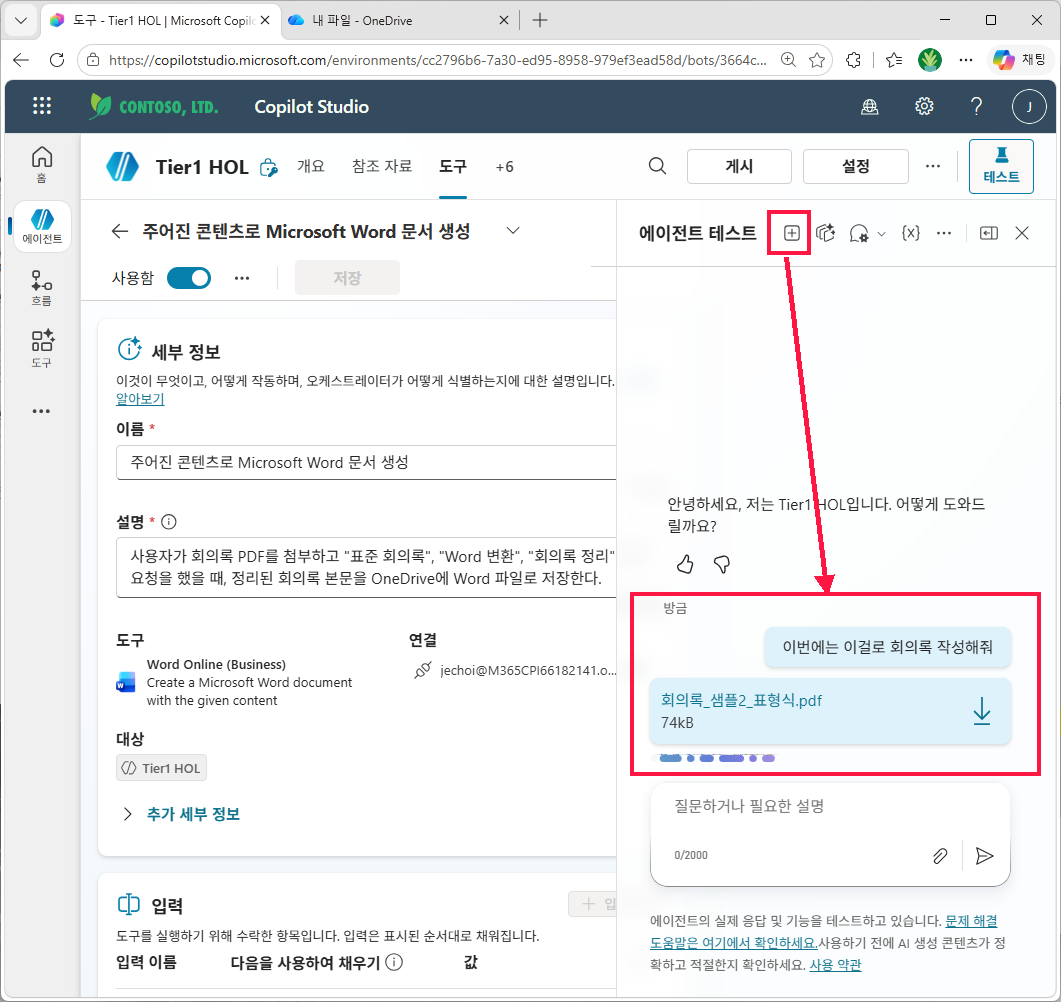
Task: Open the Word Online (Business) tool icon
Action: tap(126, 682)
